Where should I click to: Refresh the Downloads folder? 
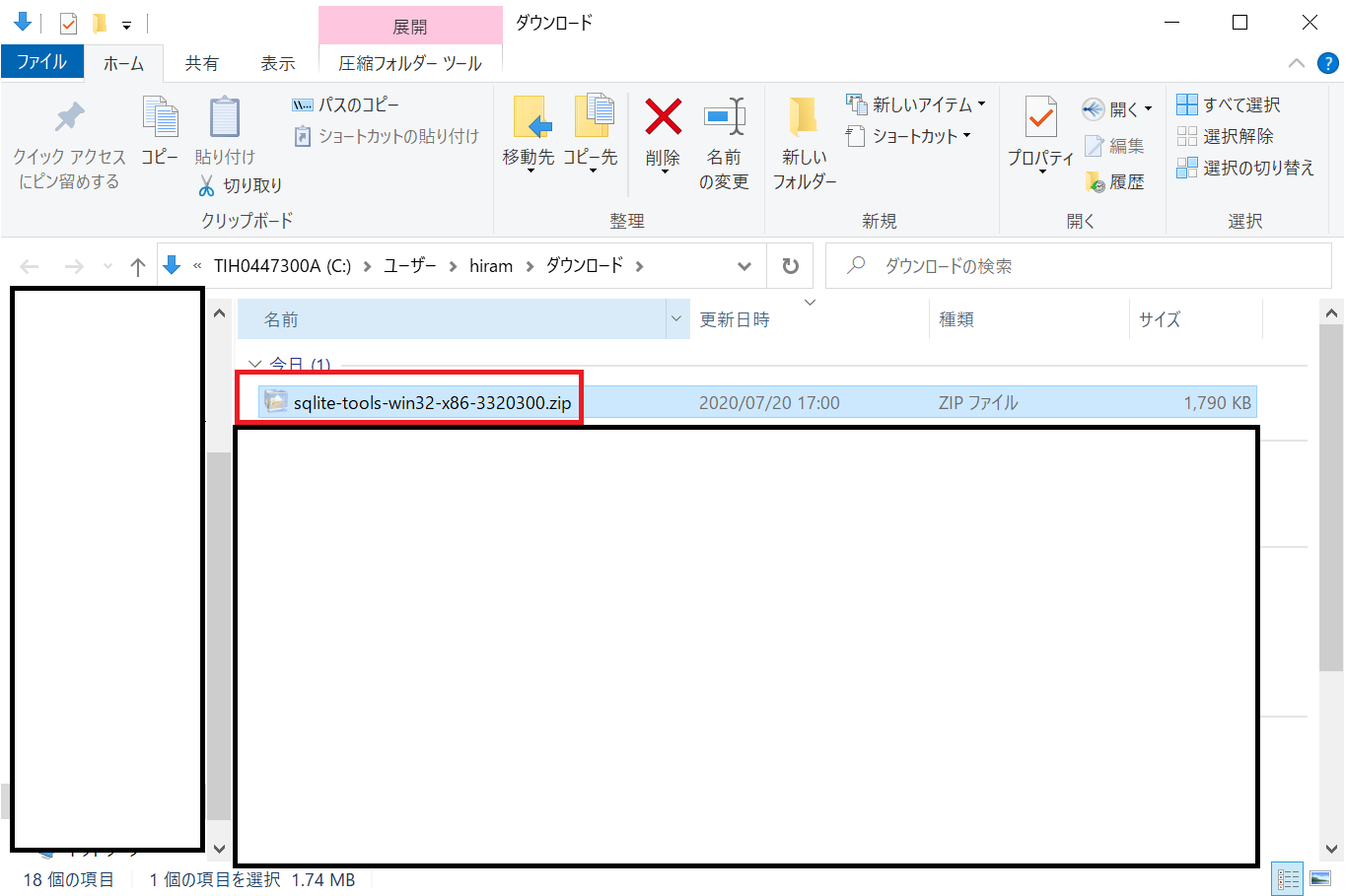point(790,266)
